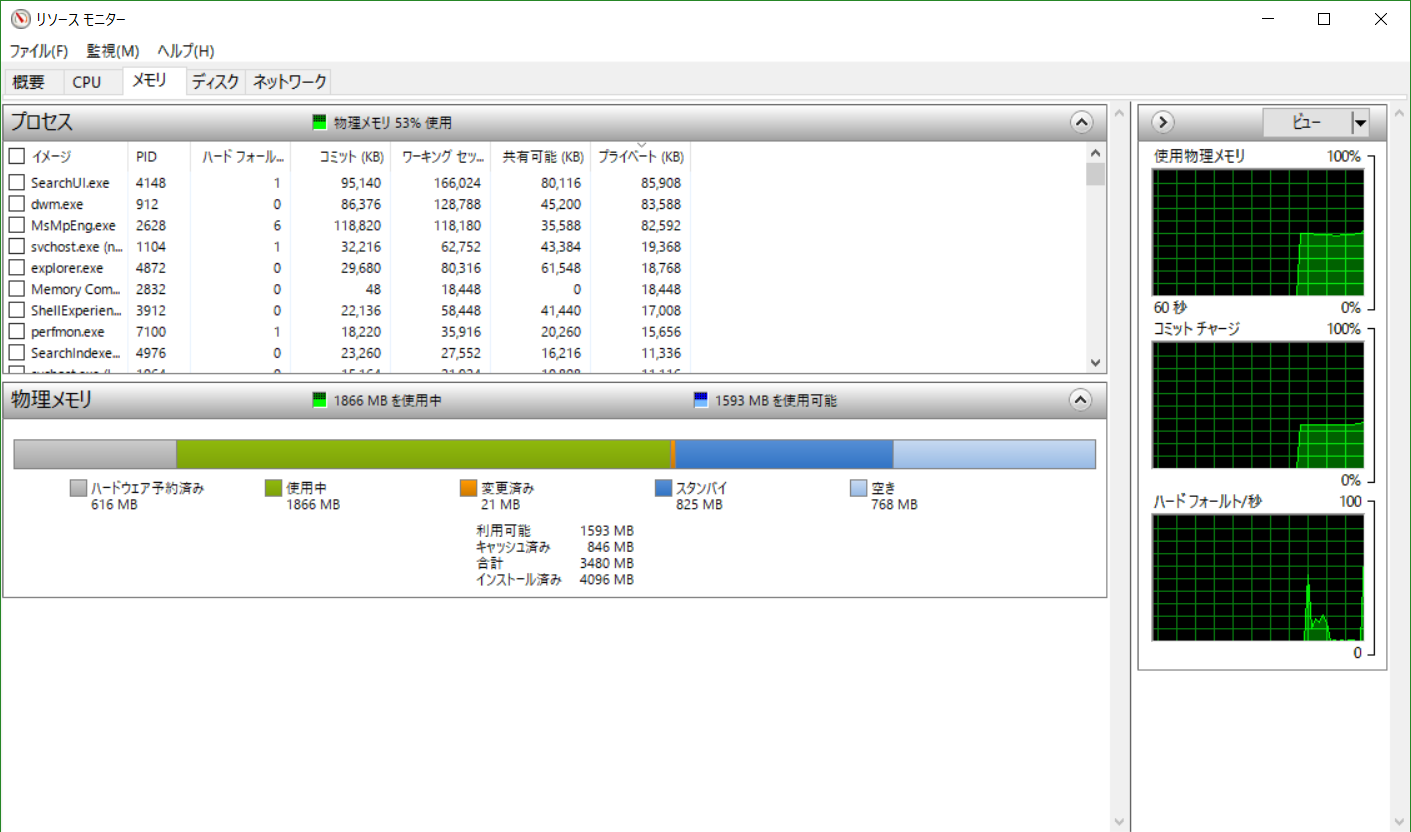The width and height of the screenshot is (1411, 832).
Task: Select the dwm.exe process name
Action: point(59,204)
